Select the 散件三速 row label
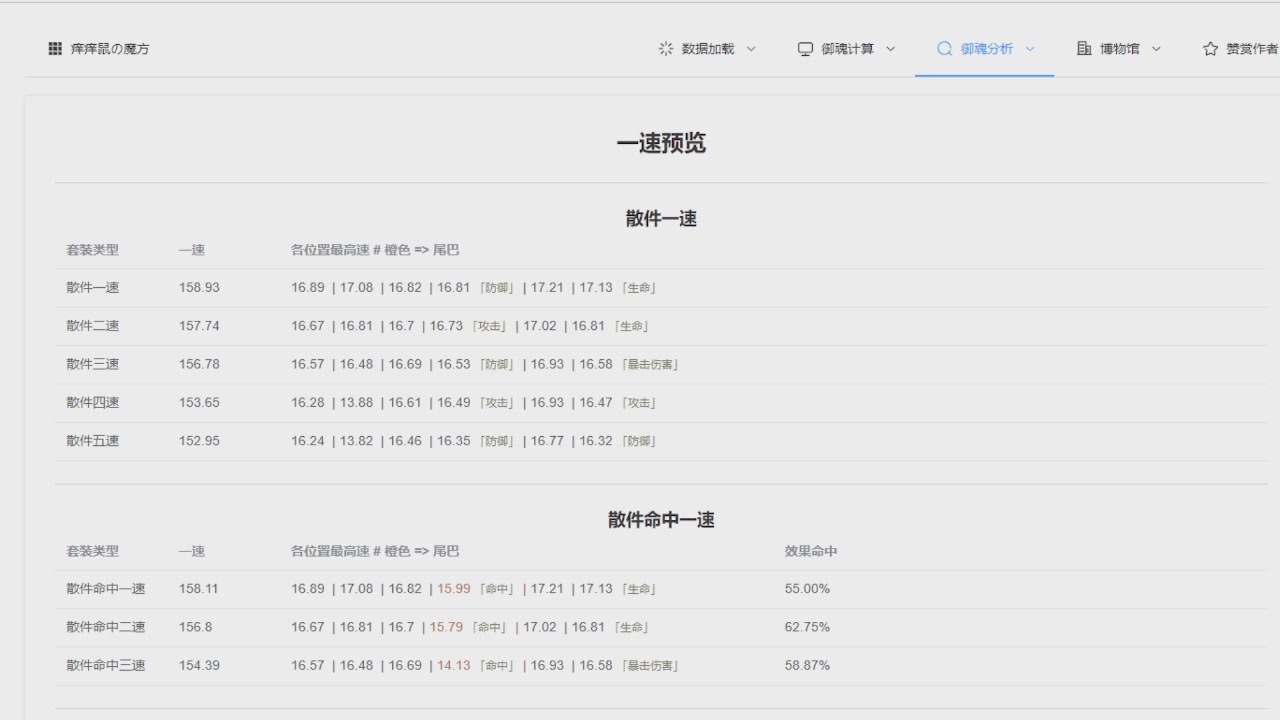Image resolution: width=1280 pixels, height=720 pixels. 93,364
